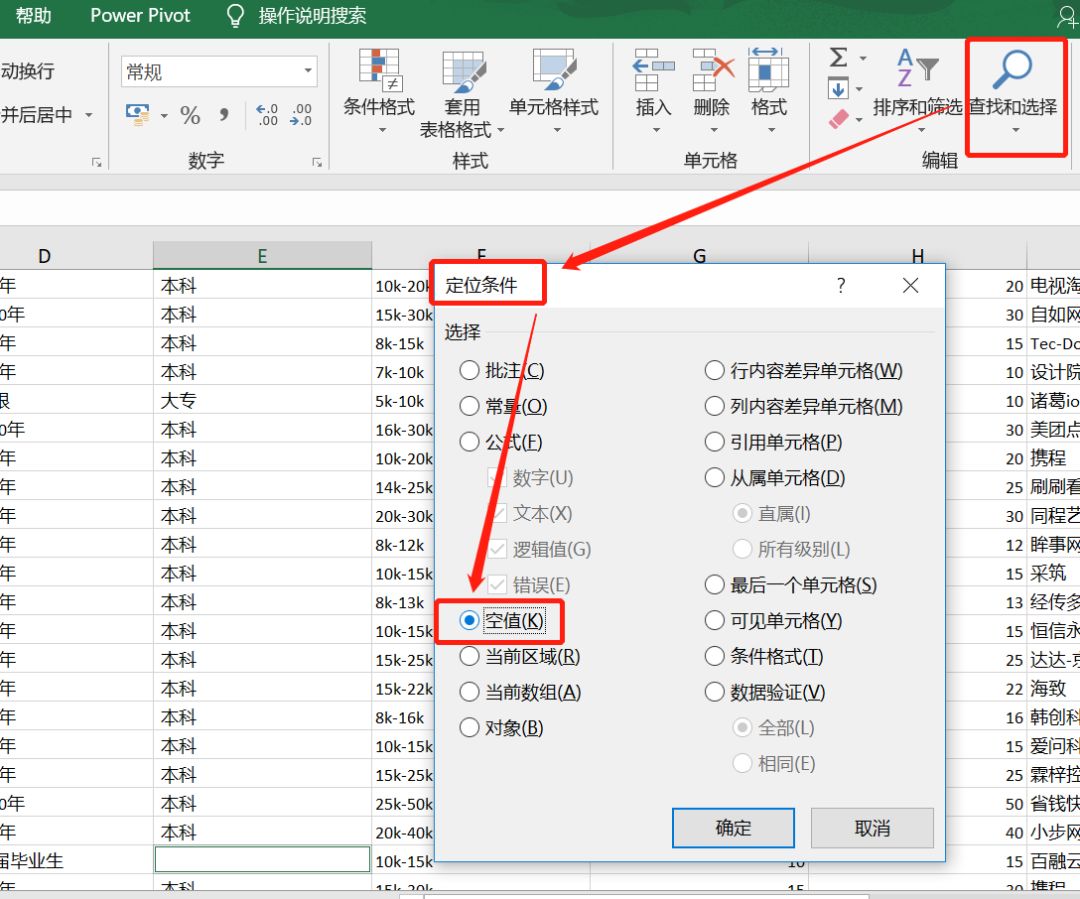Select 列内容差异单元格(M) radio option

(x=804, y=406)
